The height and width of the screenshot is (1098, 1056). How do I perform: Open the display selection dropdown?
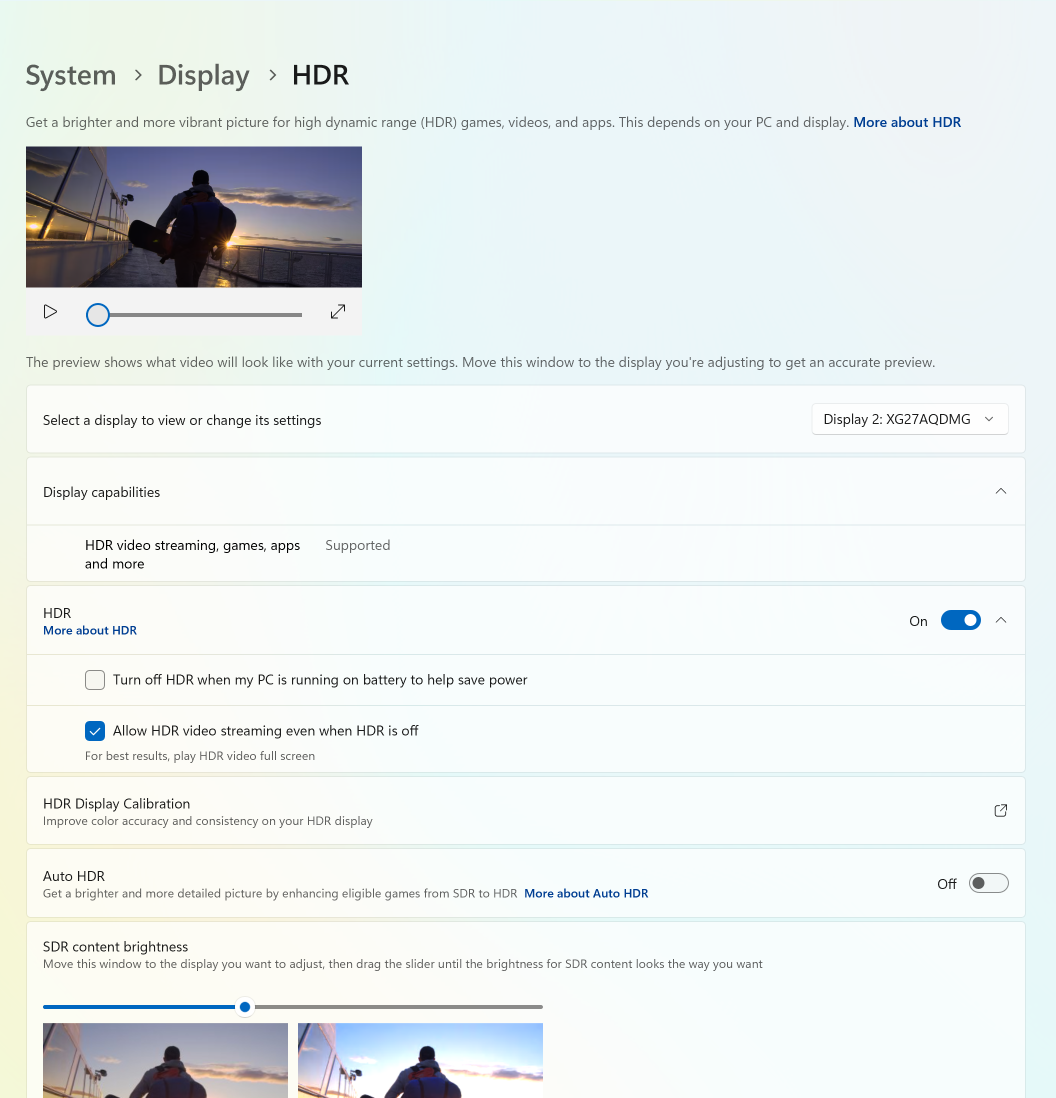[909, 419]
